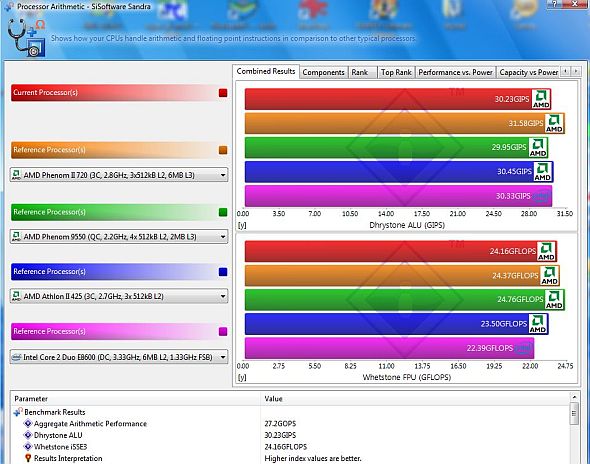Click the Value column header
This screenshot has width=590, height=464.
pyautogui.click(x=415, y=399)
